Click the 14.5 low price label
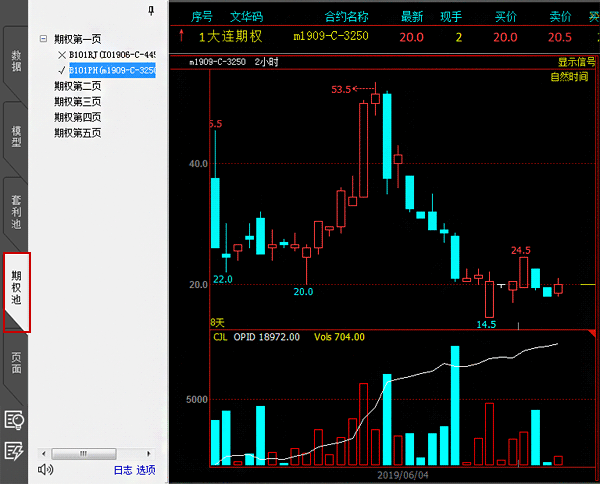This screenshot has width=600, height=484. [486, 324]
